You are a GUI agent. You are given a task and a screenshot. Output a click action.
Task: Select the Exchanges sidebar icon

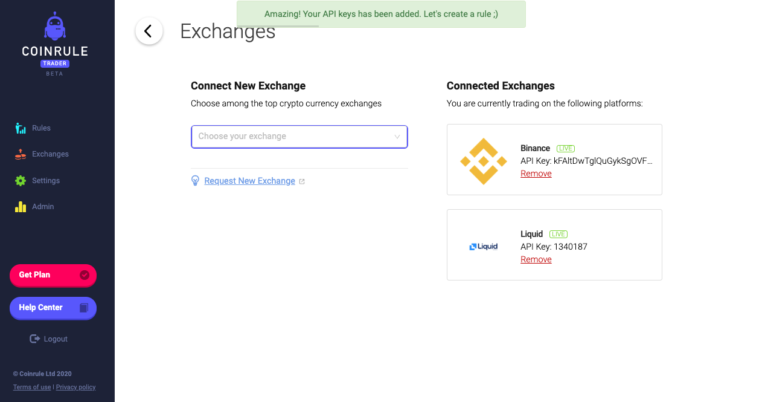[x=21, y=155]
